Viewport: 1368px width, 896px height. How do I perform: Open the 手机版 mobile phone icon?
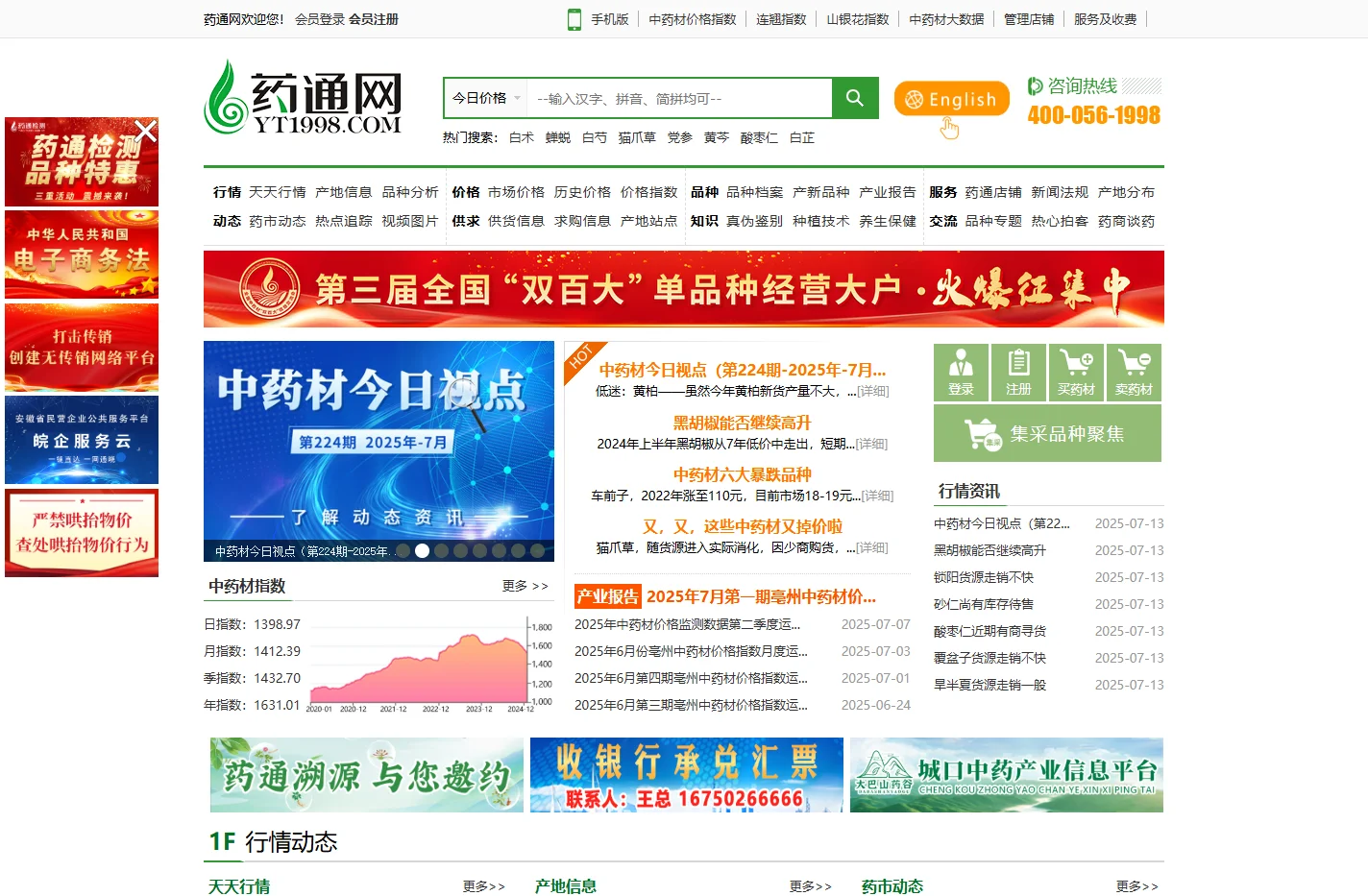click(x=574, y=19)
